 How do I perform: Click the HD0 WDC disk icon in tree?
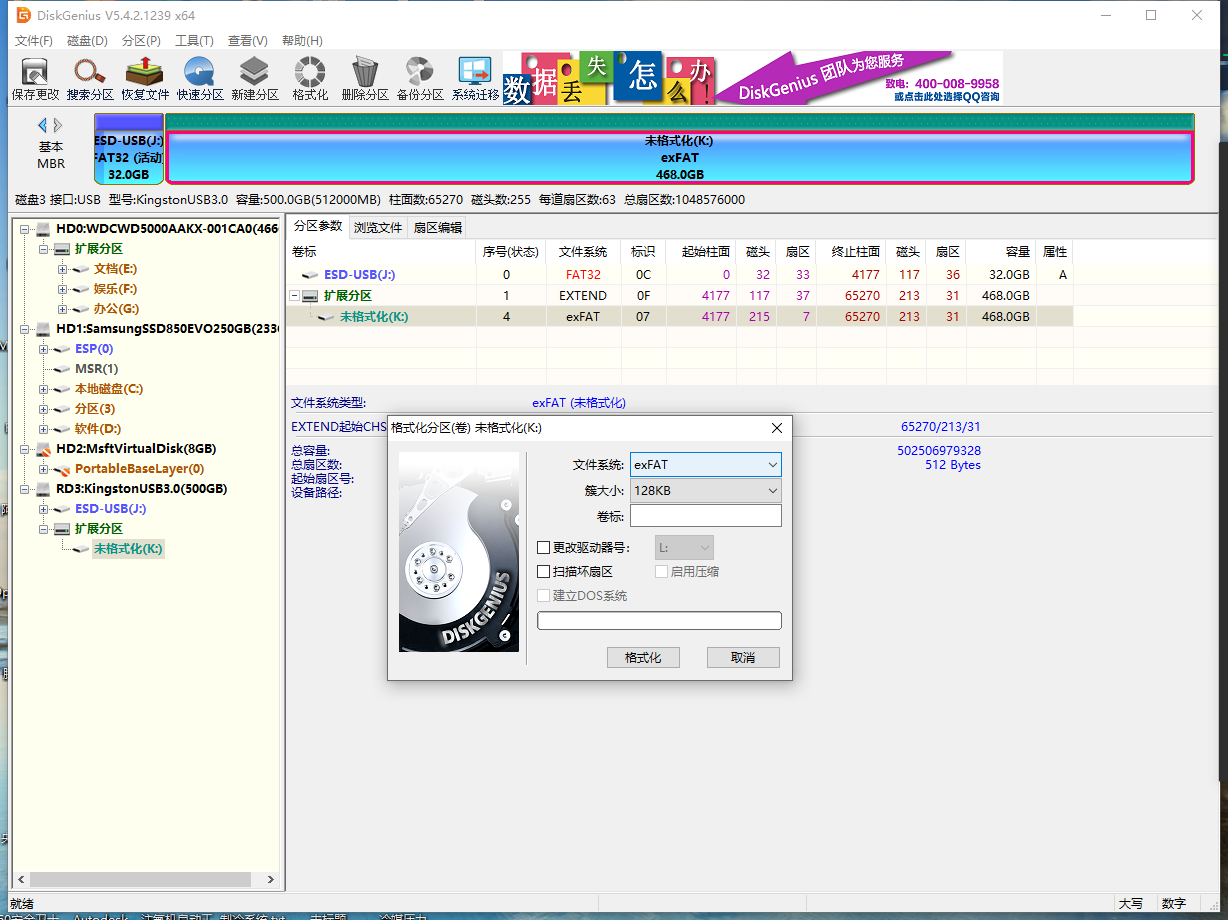(43, 229)
